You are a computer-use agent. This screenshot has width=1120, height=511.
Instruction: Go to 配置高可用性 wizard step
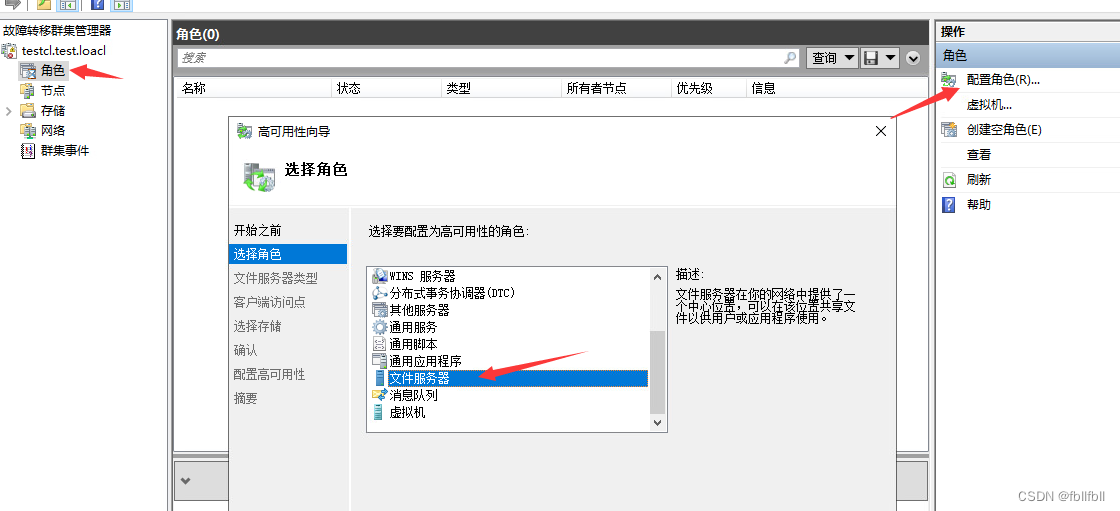(269, 374)
